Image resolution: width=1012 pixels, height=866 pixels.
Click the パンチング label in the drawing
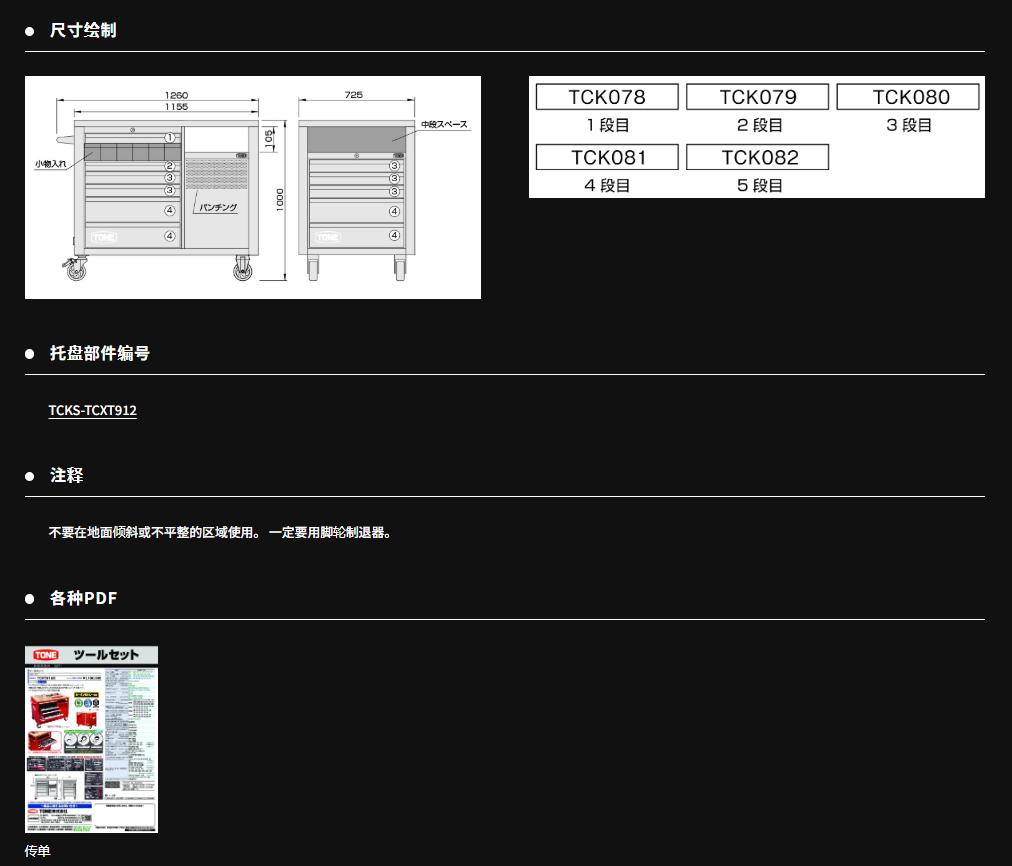[218, 207]
